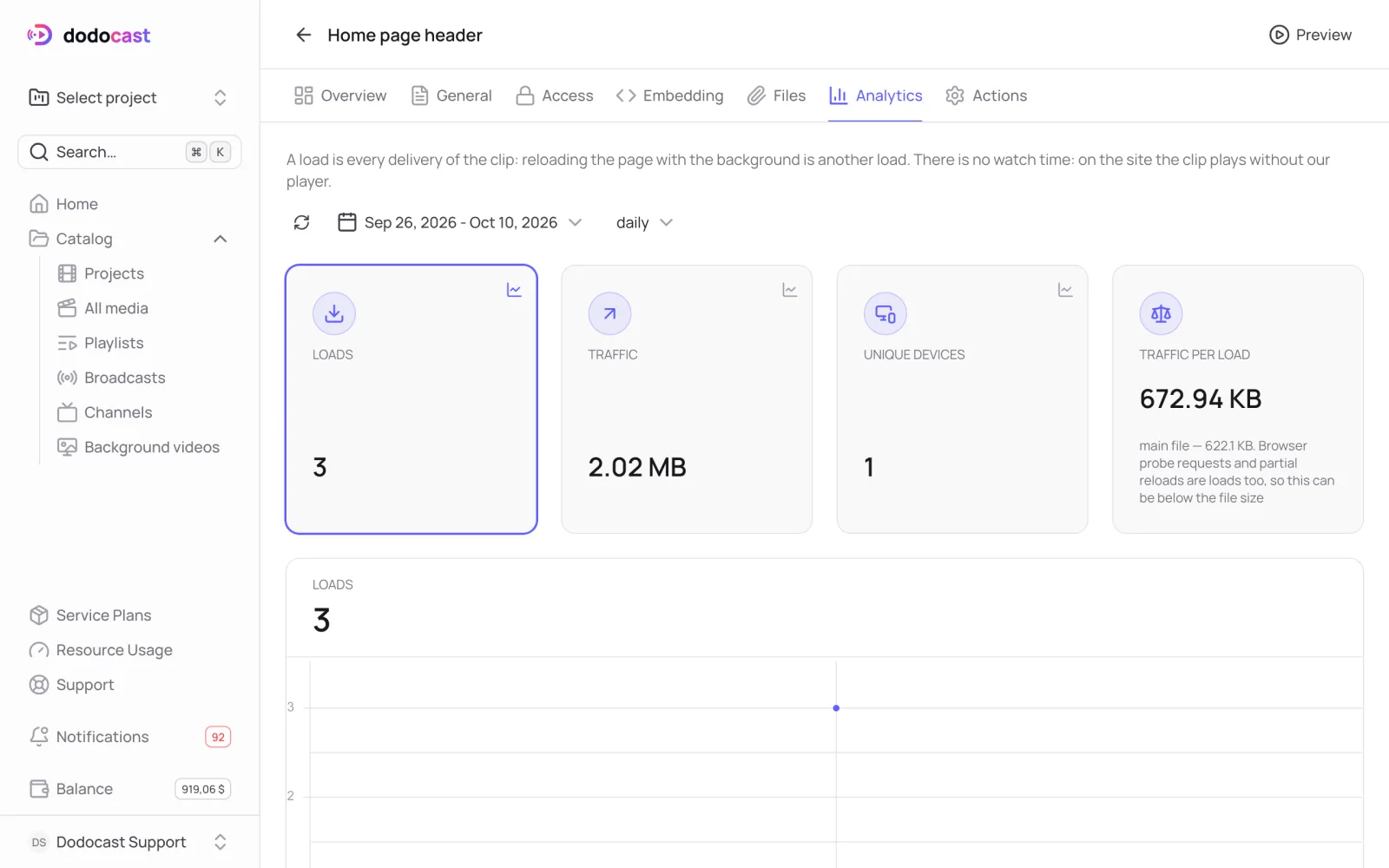Open Projects in Catalog
This screenshot has height=868, width=1389.
tap(144, 273)
